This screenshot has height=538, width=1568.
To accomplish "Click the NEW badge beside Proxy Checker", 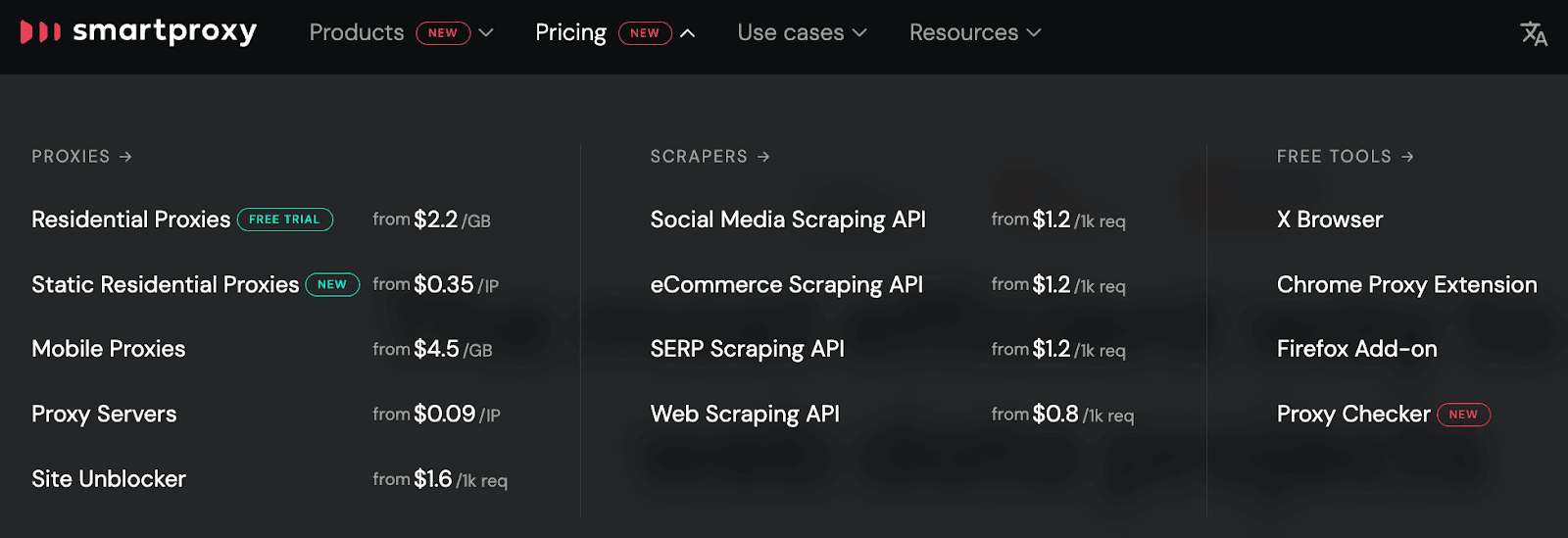I will point(1463,415).
